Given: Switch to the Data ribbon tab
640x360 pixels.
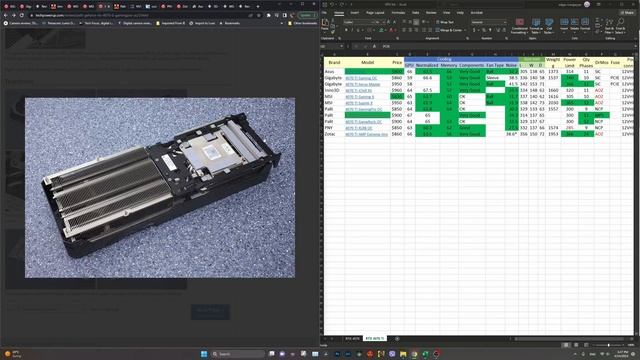Looking at the screenshot, I should (x=416, y=13).
